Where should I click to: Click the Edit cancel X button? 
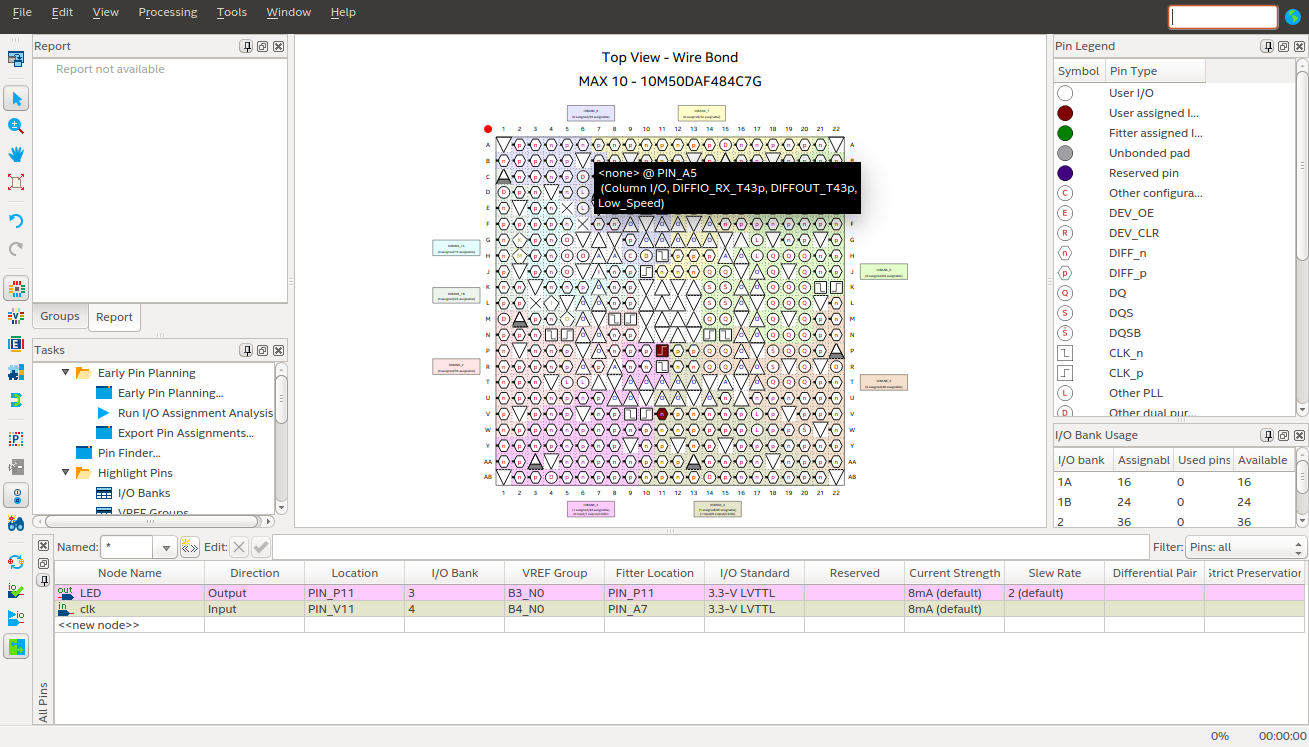(x=239, y=547)
